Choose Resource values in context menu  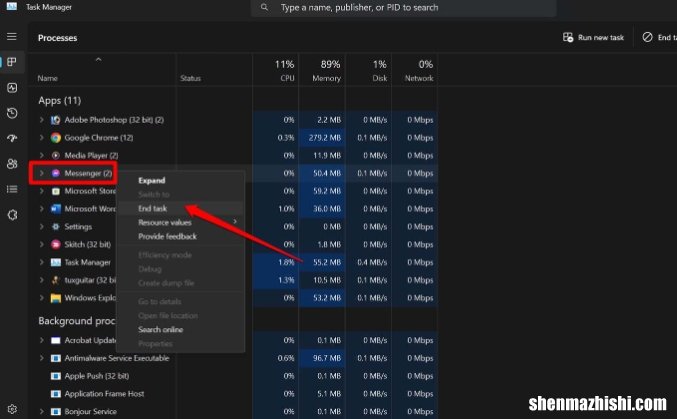[165, 222]
